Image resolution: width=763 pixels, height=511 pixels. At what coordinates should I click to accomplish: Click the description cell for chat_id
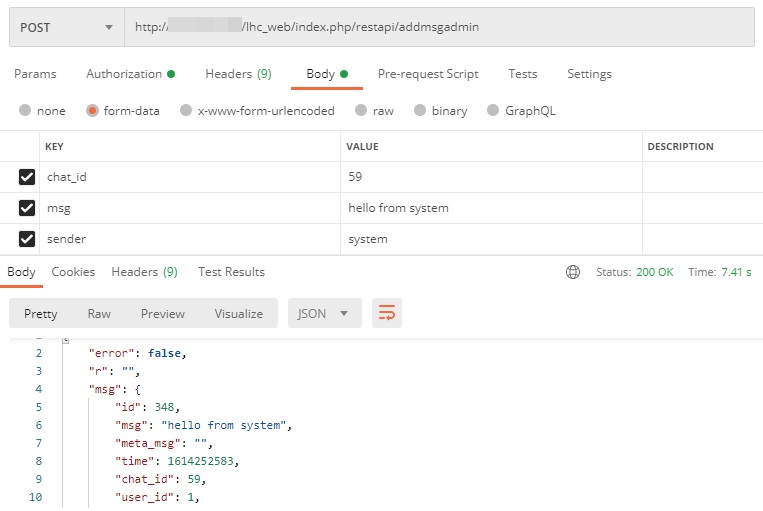[x=703, y=177]
